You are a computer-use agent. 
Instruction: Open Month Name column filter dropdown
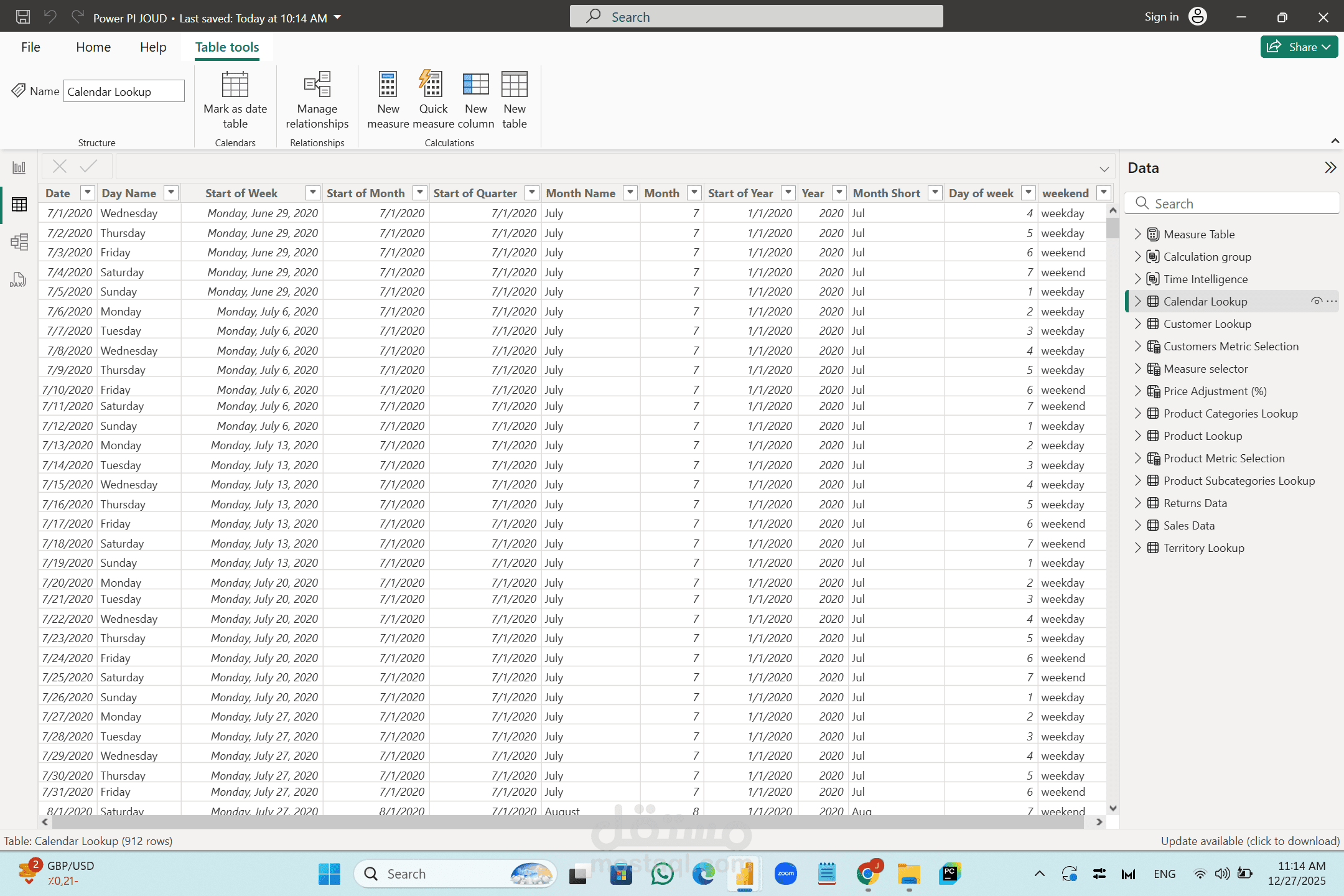pyautogui.click(x=630, y=193)
